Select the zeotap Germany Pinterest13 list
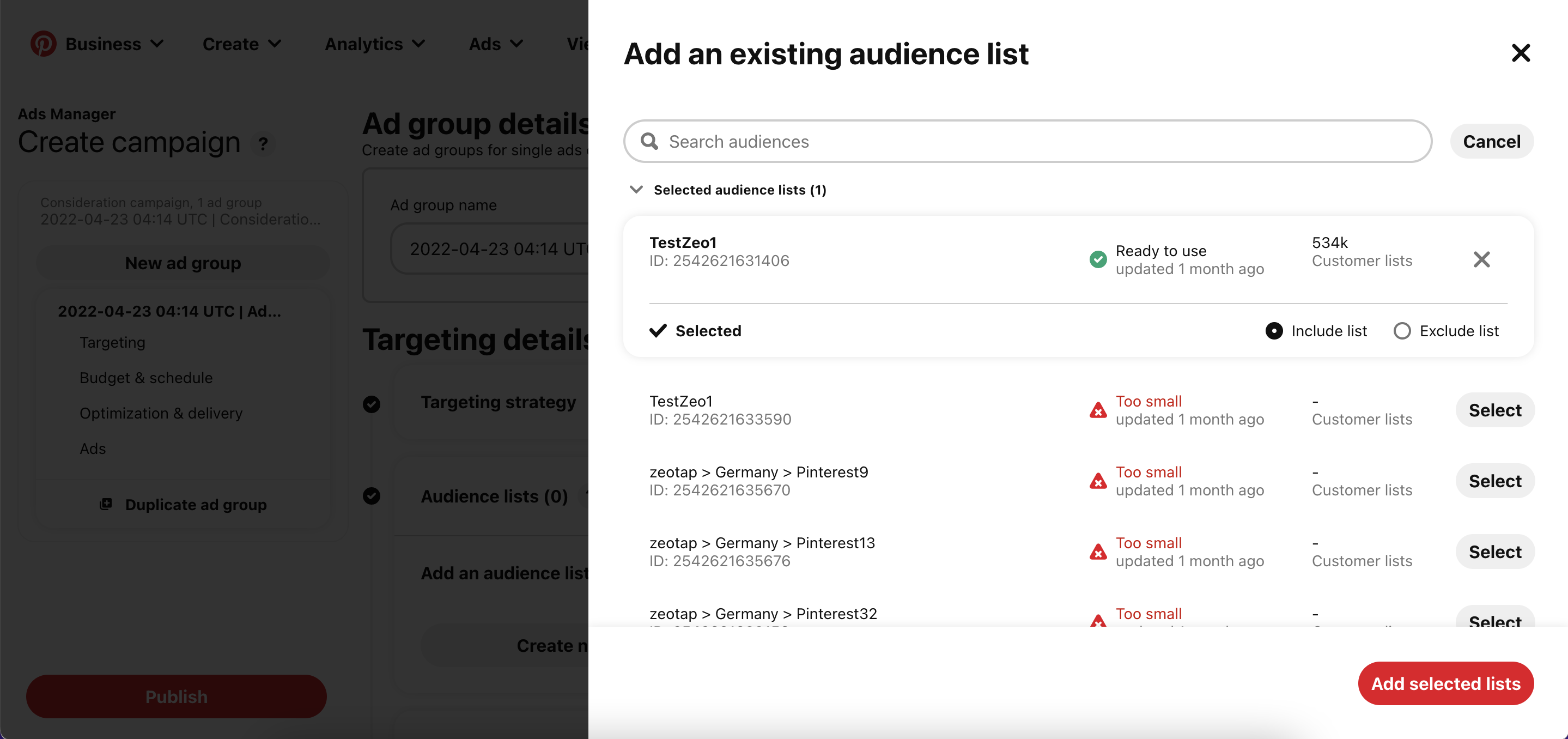 (1494, 552)
